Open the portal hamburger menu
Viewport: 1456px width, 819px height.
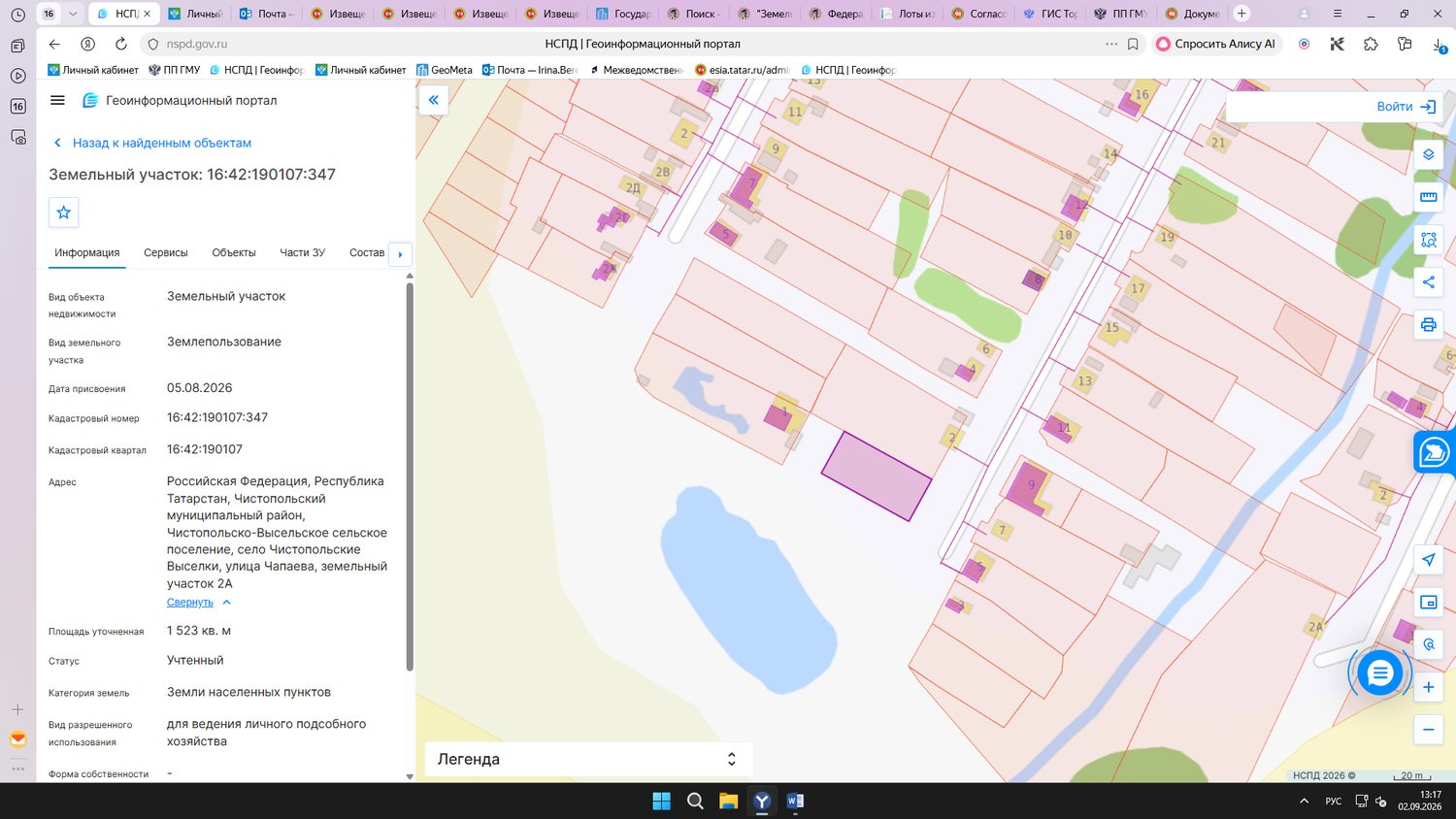click(57, 100)
